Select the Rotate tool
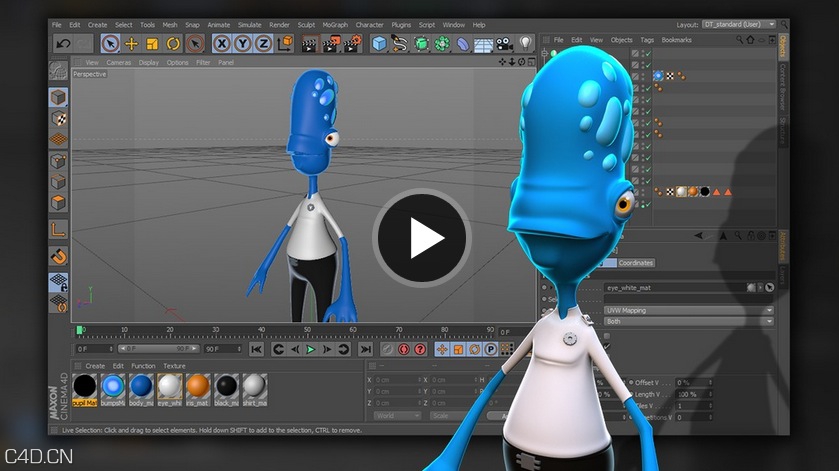Viewport: 839px width, 471px height. pyautogui.click(x=173, y=44)
